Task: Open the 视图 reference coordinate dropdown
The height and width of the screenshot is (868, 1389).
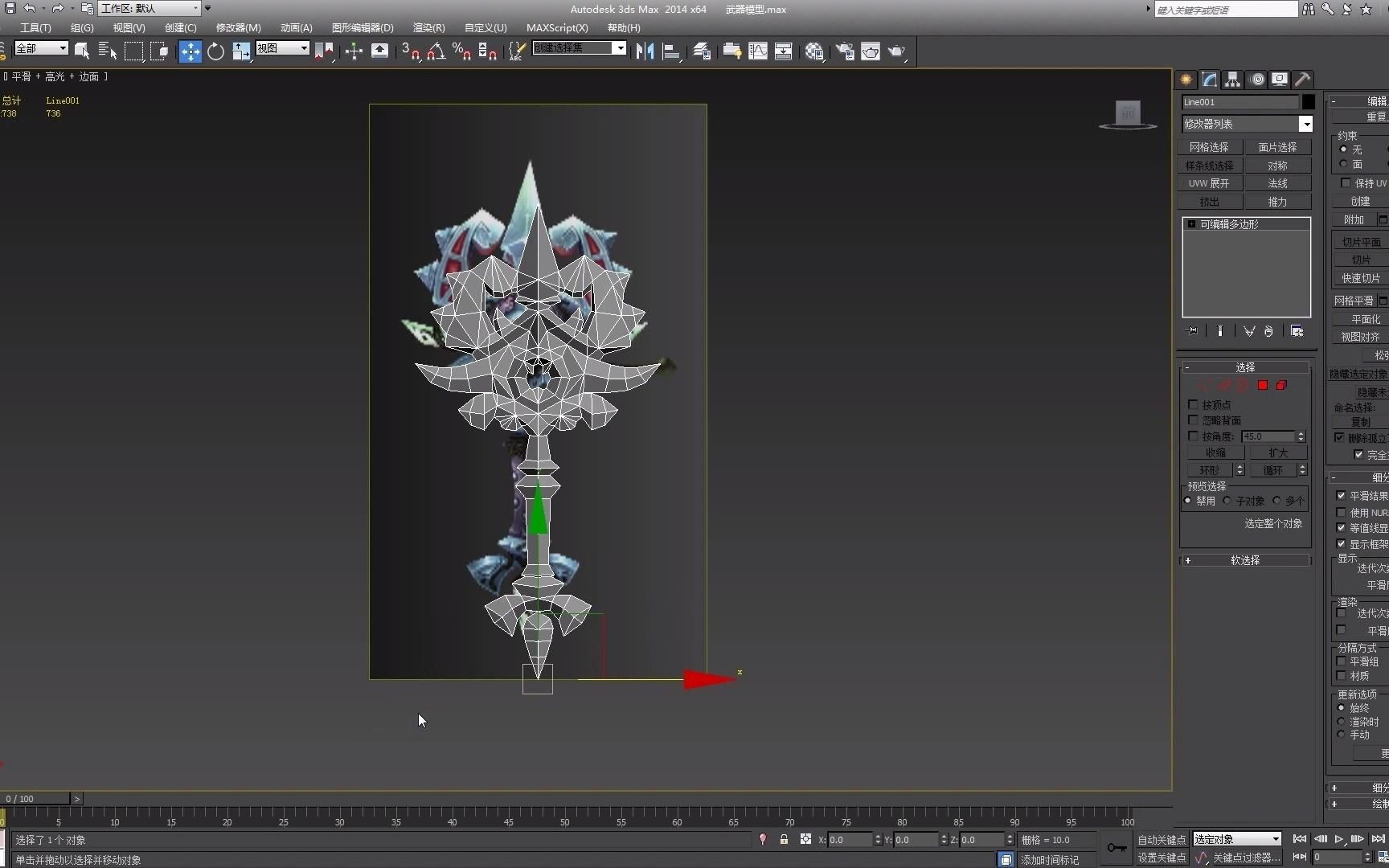Action: pos(283,48)
